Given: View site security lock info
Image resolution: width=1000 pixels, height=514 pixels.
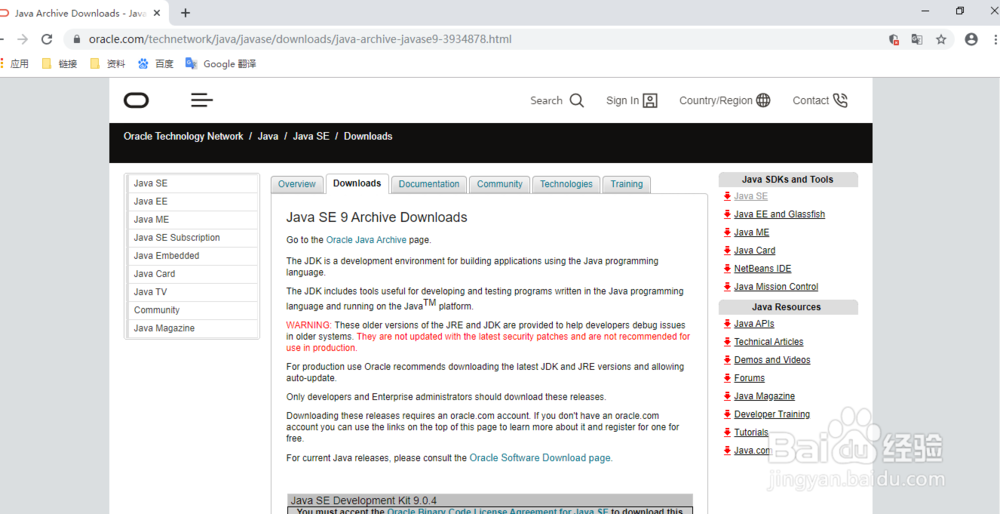Looking at the screenshot, I should click(x=77, y=39).
